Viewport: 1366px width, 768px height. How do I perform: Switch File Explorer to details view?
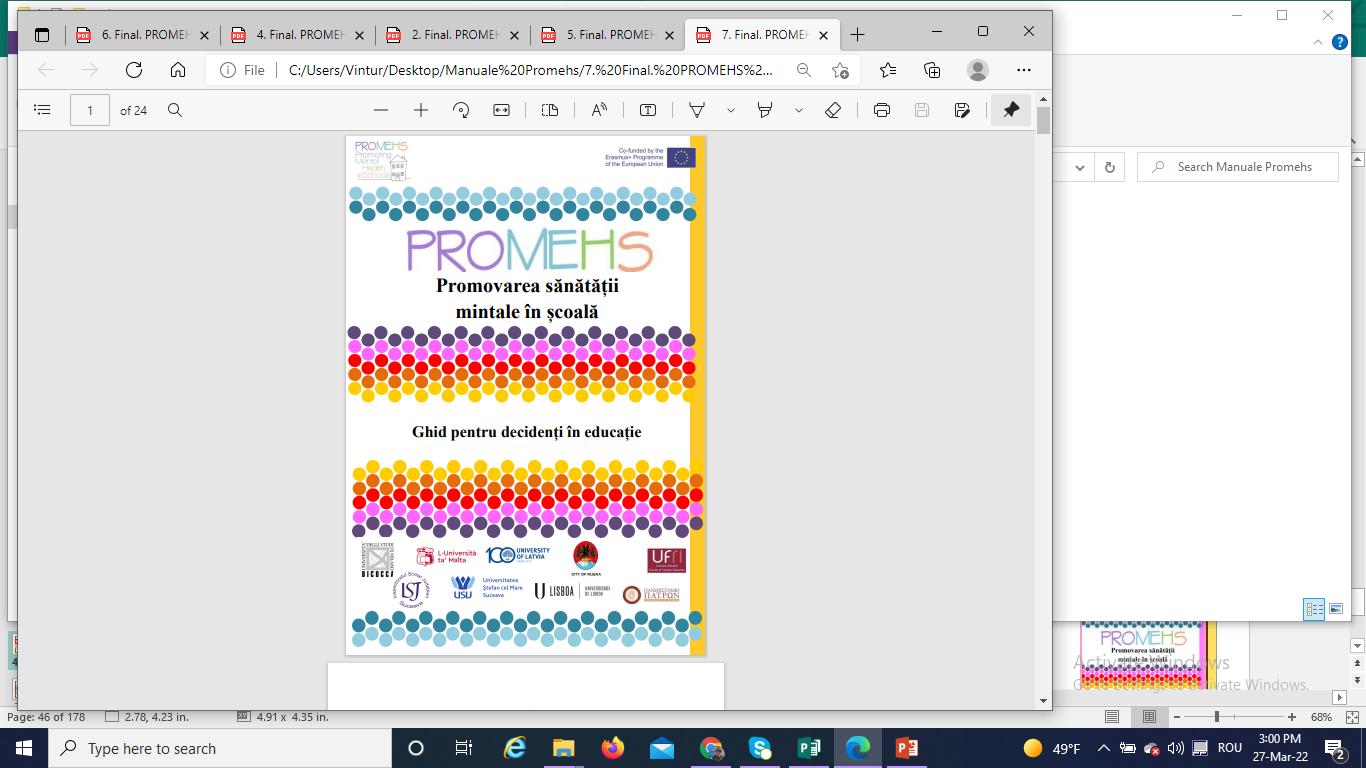tap(1314, 608)
